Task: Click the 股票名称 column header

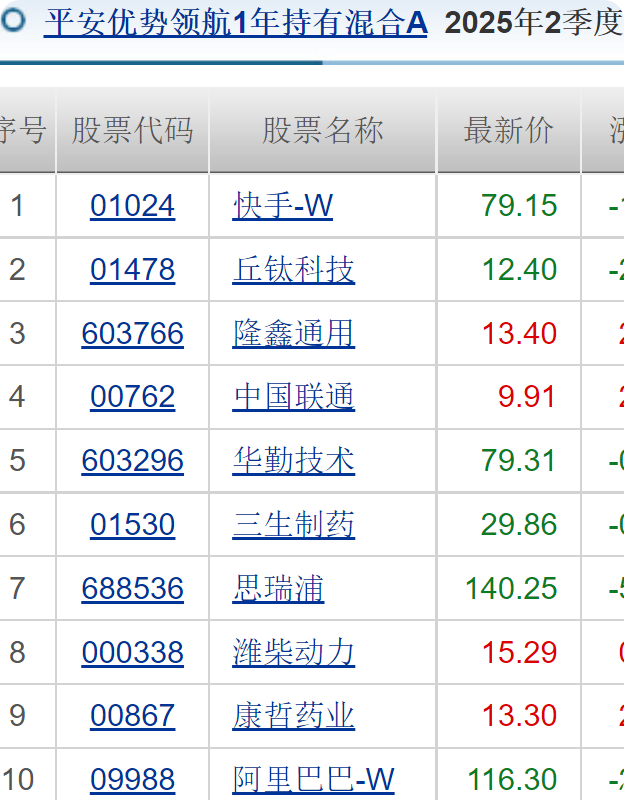Action: pyautogui.click(x=322, y=130)
